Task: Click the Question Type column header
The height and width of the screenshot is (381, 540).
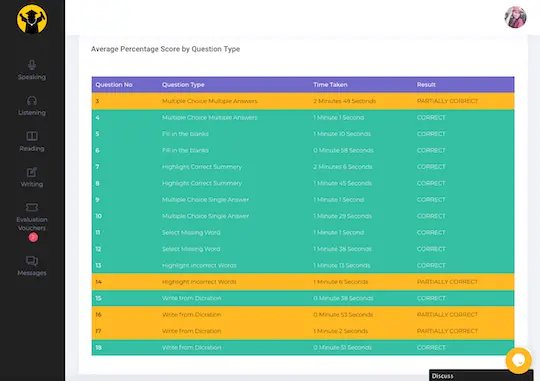Action: (183, 84)
